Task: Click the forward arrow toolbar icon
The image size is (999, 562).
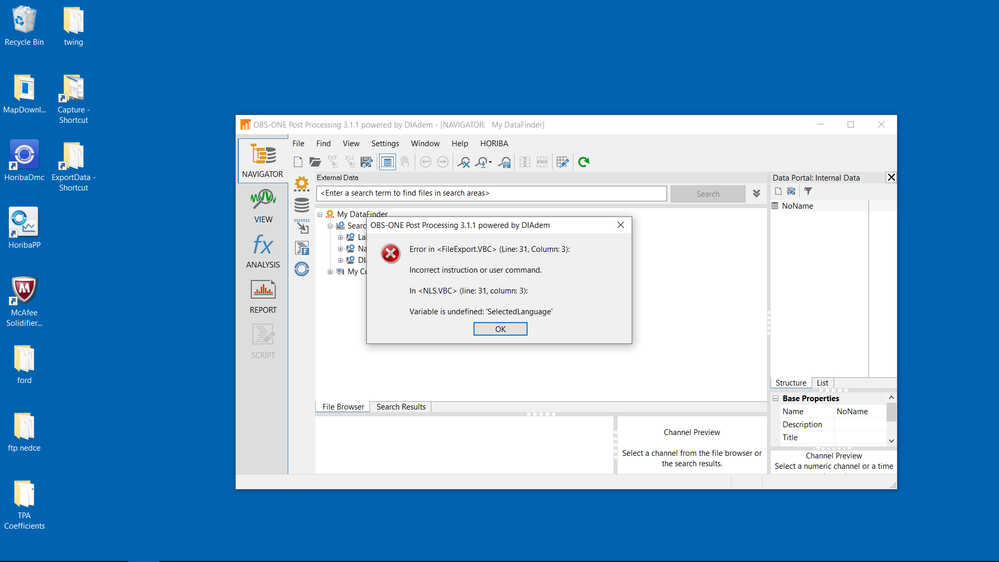Action: point(442,162)
